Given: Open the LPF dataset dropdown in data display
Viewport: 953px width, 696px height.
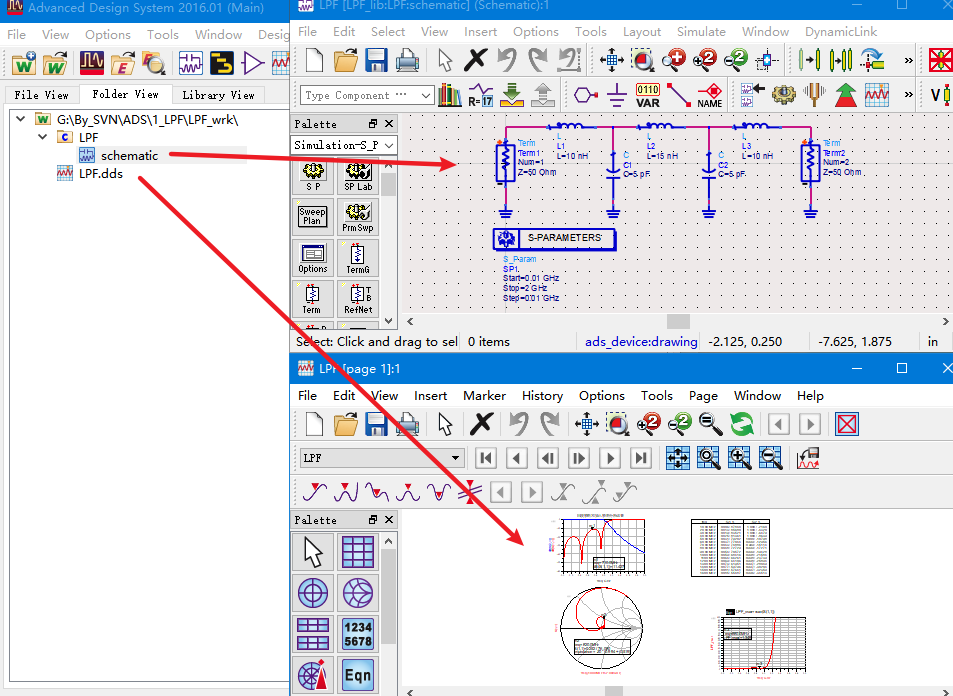Looking at the screenshot, I should click(455, 458).
